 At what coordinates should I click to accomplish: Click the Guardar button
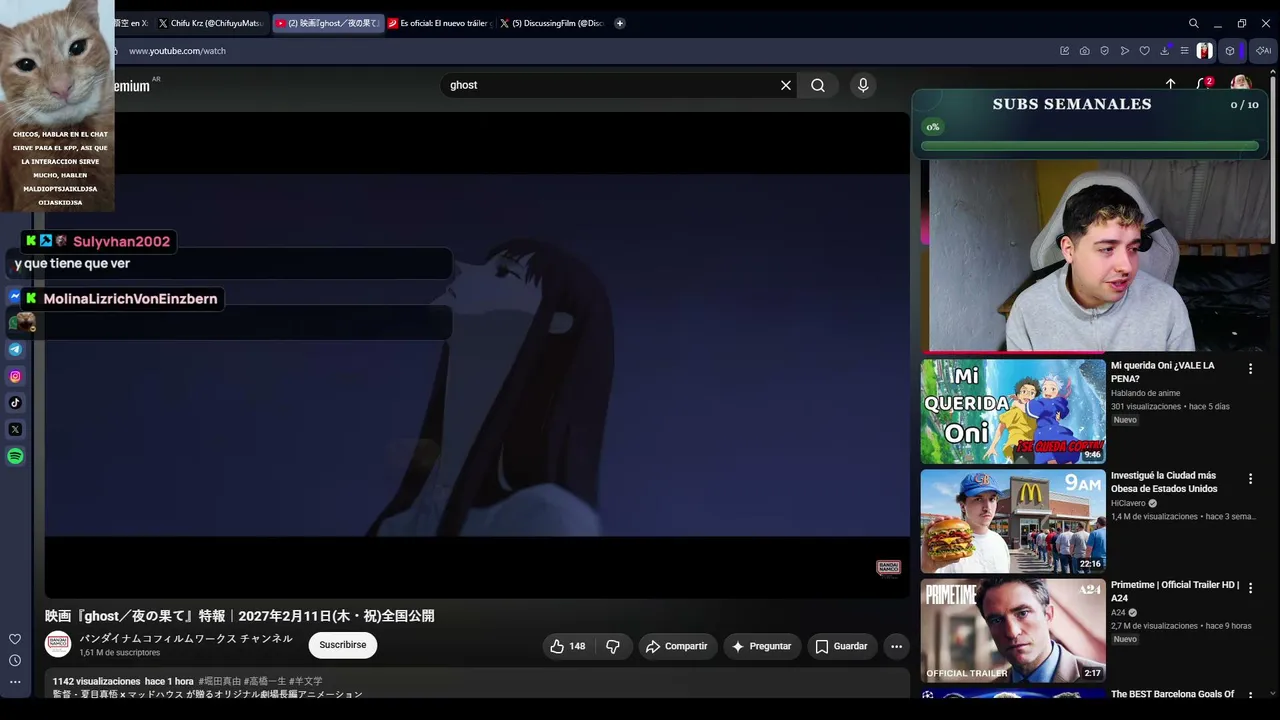842,646
